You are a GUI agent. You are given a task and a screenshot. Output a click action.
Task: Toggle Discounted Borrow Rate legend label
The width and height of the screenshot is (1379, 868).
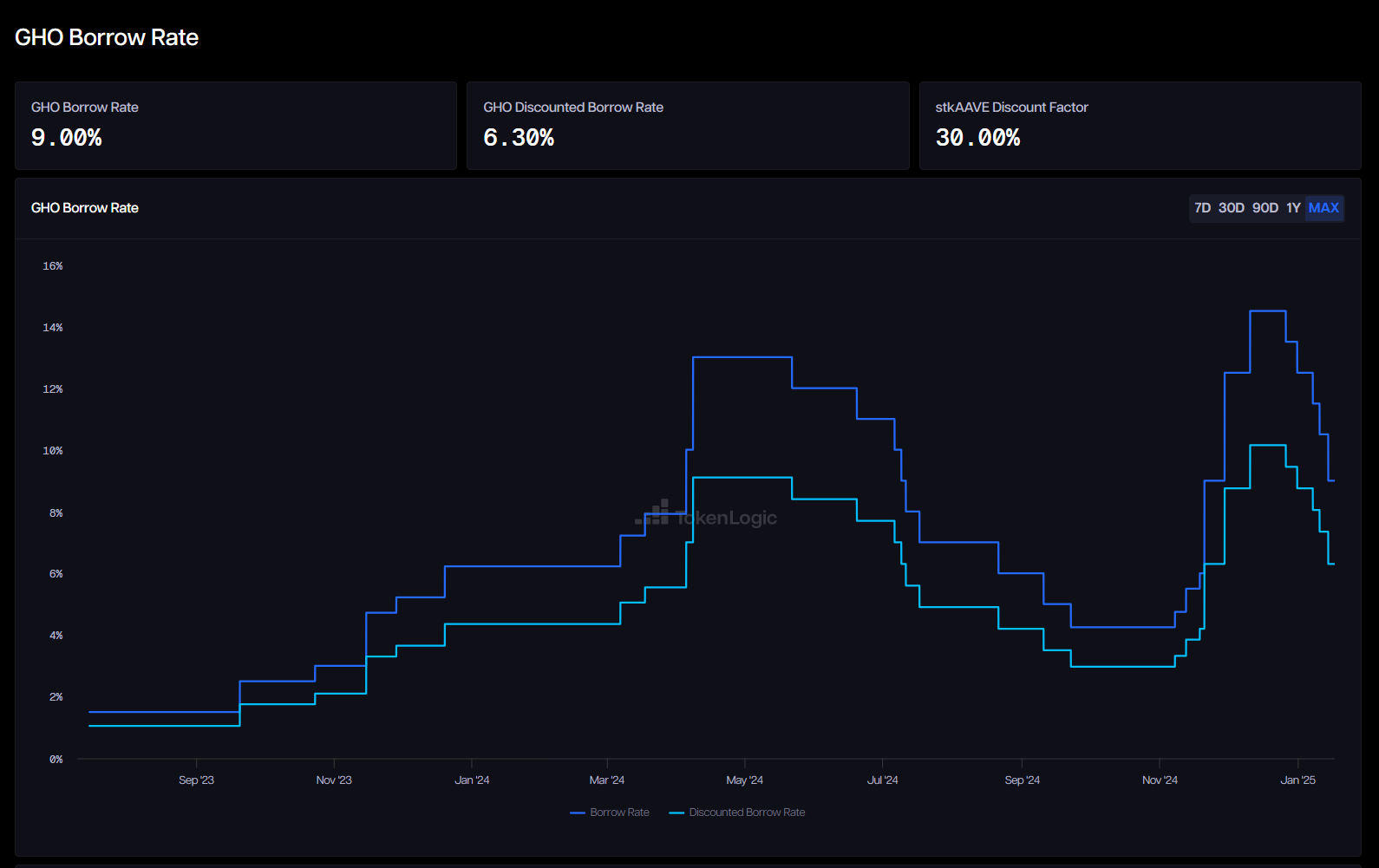tap(747, 813)
